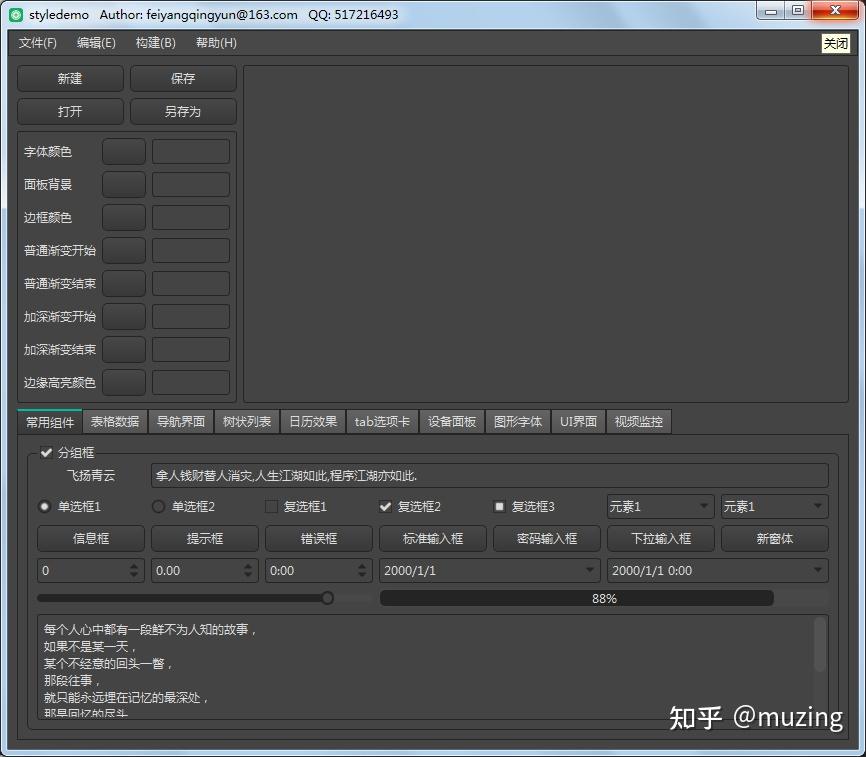Click the horizontal slider handle
The image size is (866, 757).
[328, 598]
